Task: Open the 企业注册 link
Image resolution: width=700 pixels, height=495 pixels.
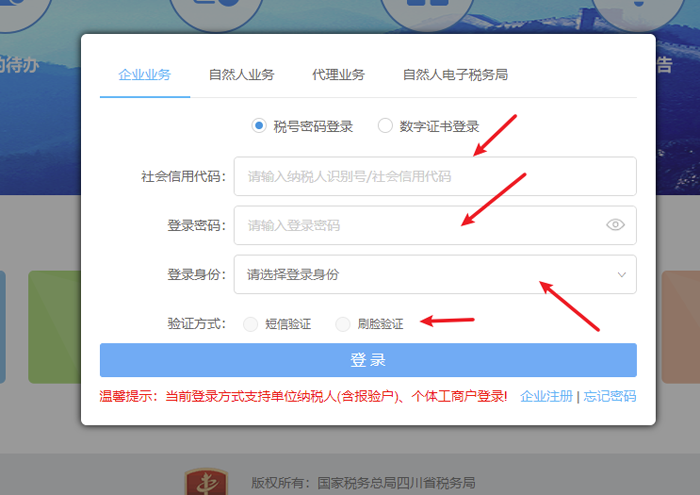Action: pos(546,396)
